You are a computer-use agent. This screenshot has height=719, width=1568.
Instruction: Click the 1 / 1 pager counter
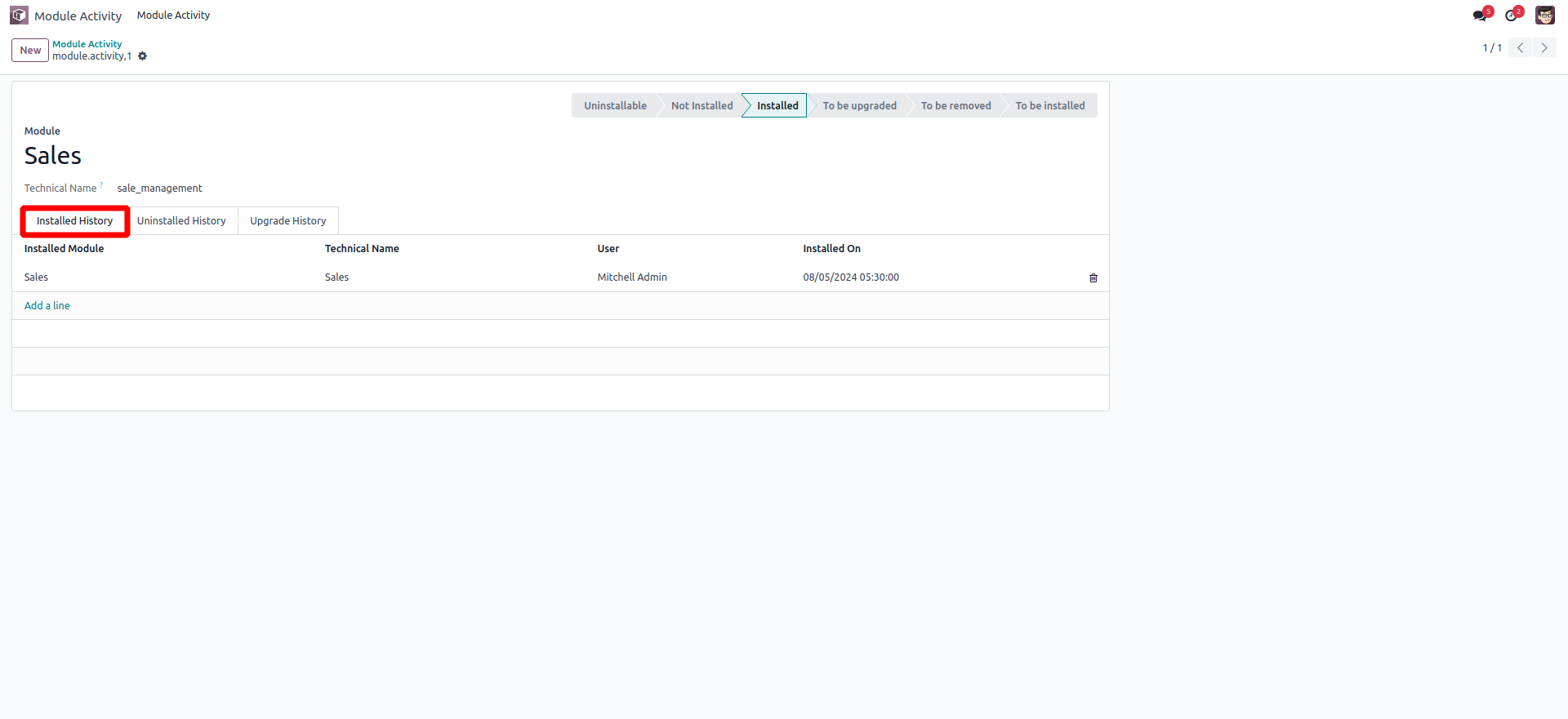pyautogui.click(x=1492, y=48)
